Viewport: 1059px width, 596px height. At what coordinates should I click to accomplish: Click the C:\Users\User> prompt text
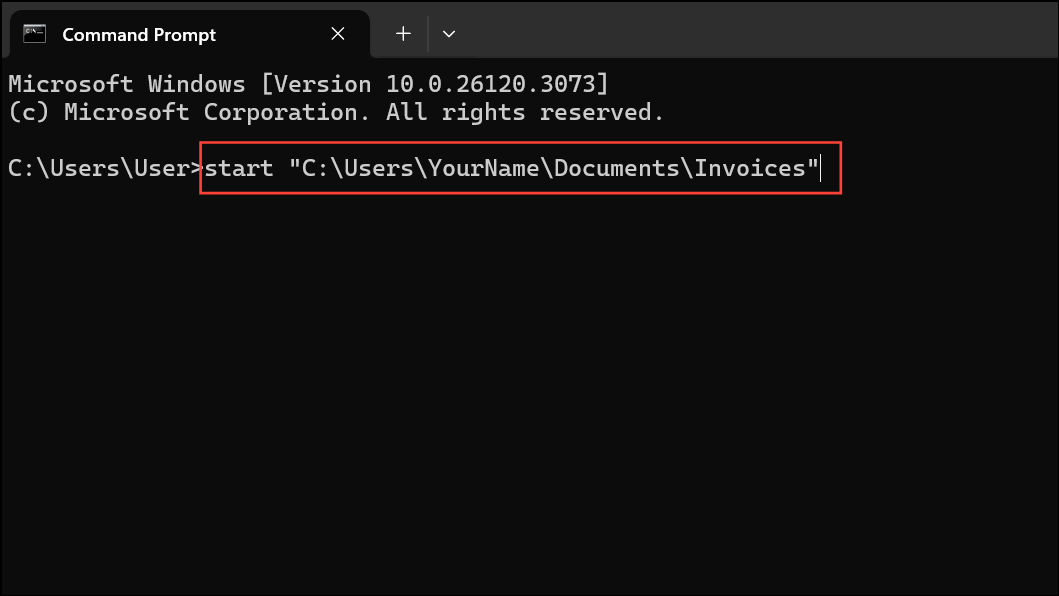tap(105, 168)
